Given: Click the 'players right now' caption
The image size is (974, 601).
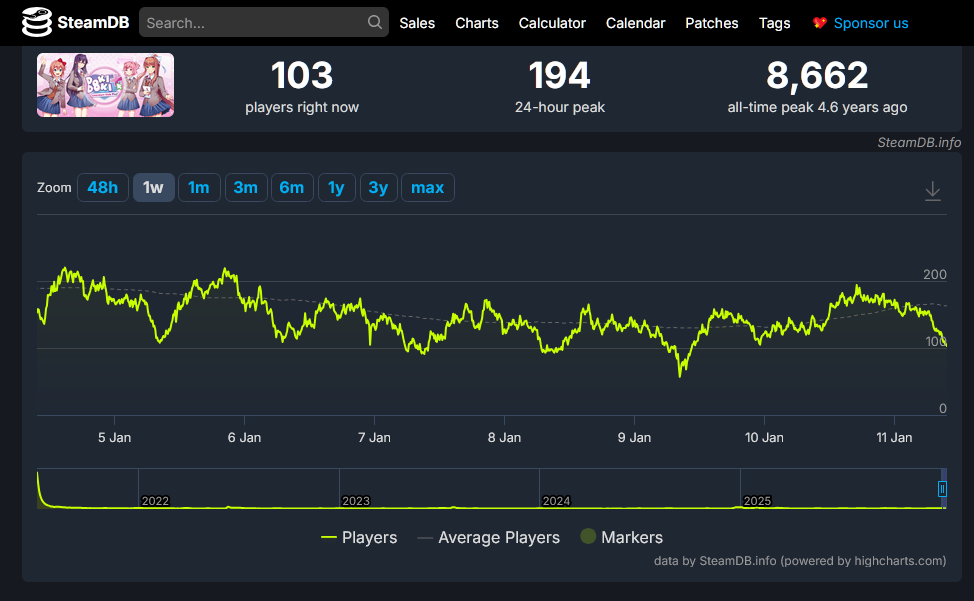Looking at the screenshot, I should [x=302, y=107].
